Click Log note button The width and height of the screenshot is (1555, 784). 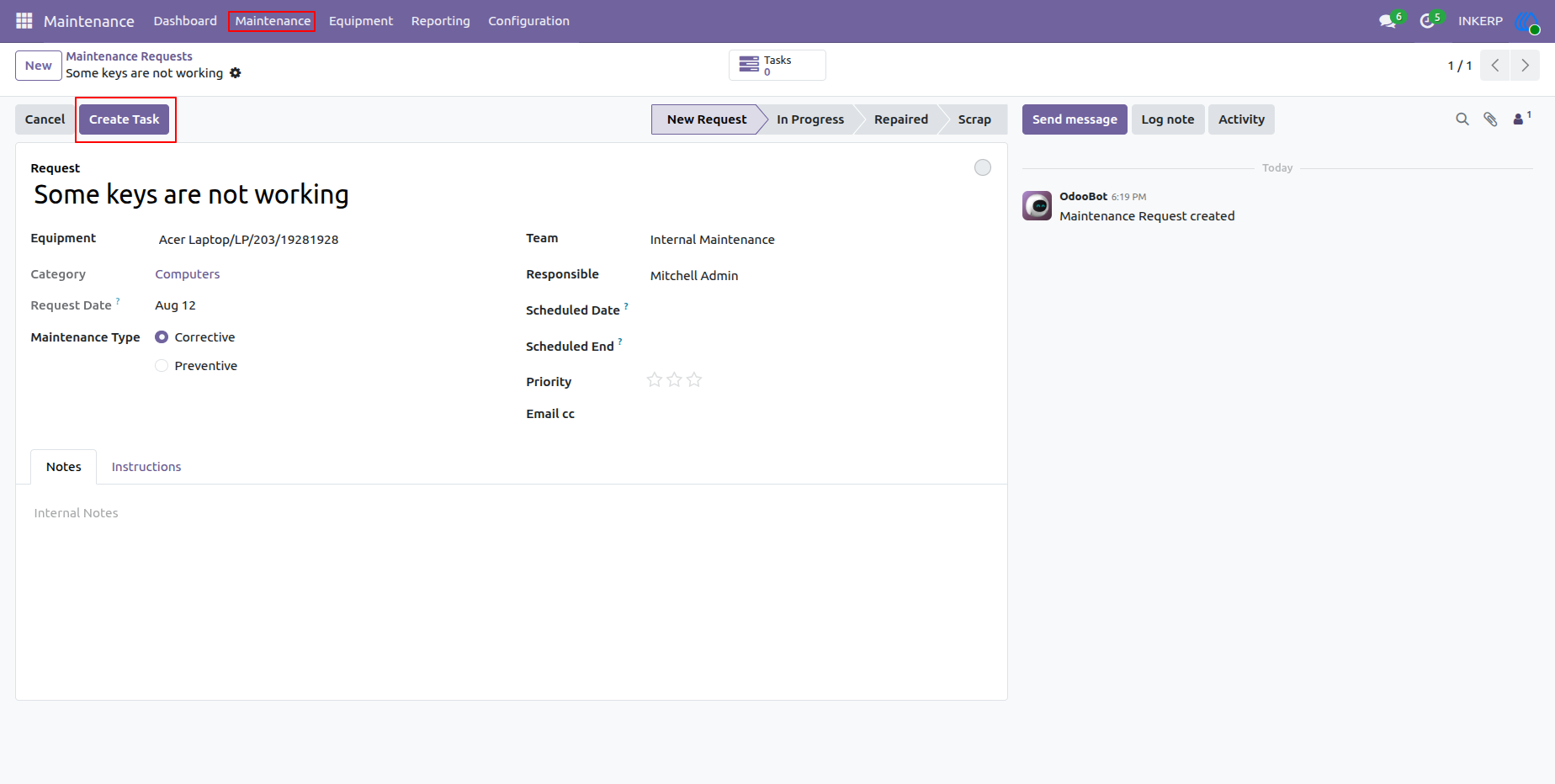1168,119
